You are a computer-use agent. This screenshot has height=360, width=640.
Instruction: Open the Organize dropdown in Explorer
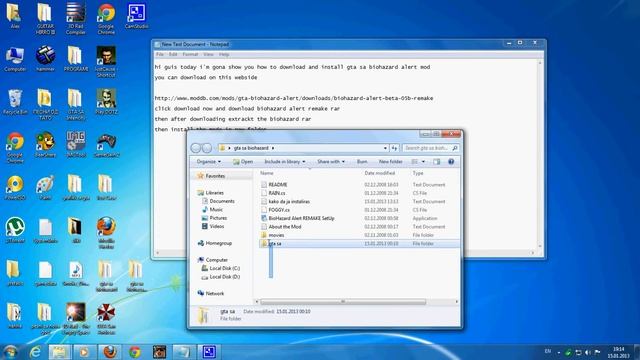209,162
